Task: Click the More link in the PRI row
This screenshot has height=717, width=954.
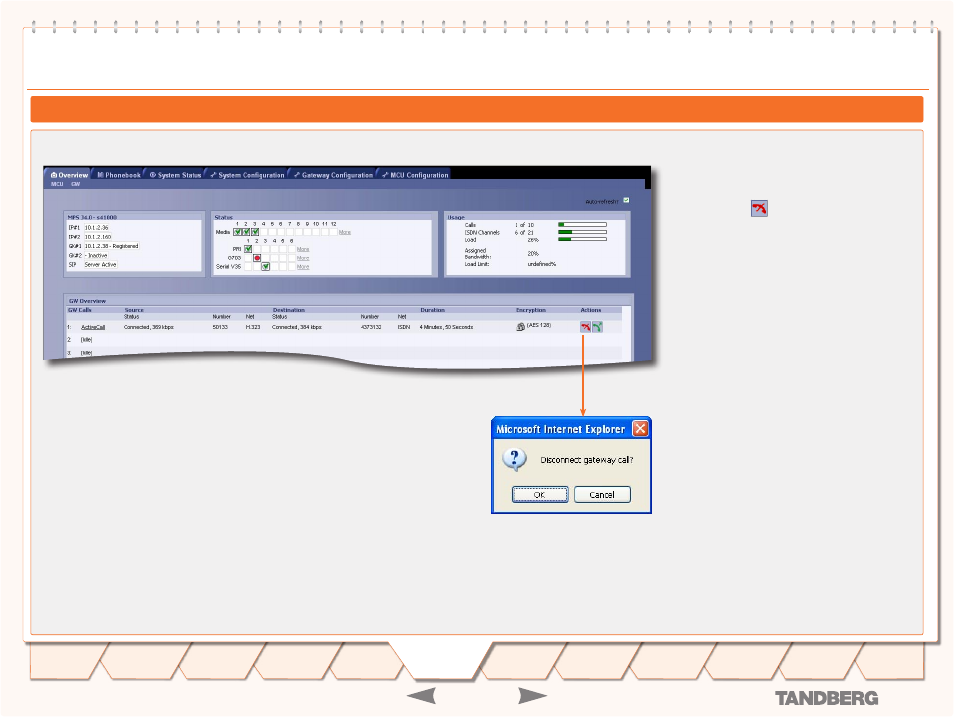Action: [x=303, y=250]
